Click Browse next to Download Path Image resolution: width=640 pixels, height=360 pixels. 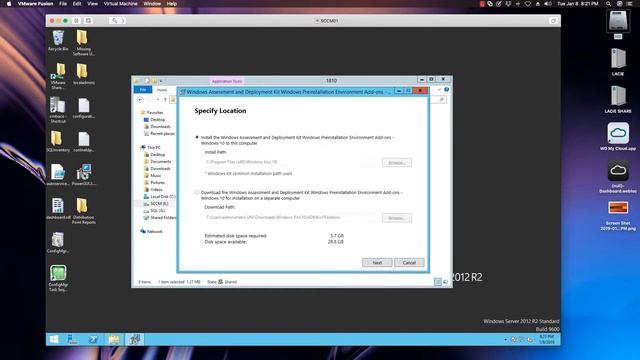[396, 218]
